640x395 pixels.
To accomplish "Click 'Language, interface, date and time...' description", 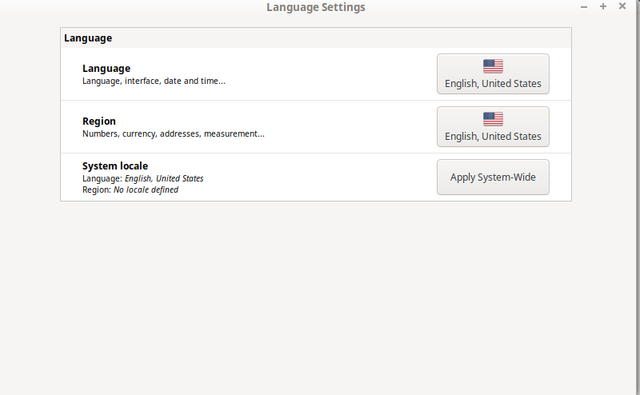I will point(154,81).
